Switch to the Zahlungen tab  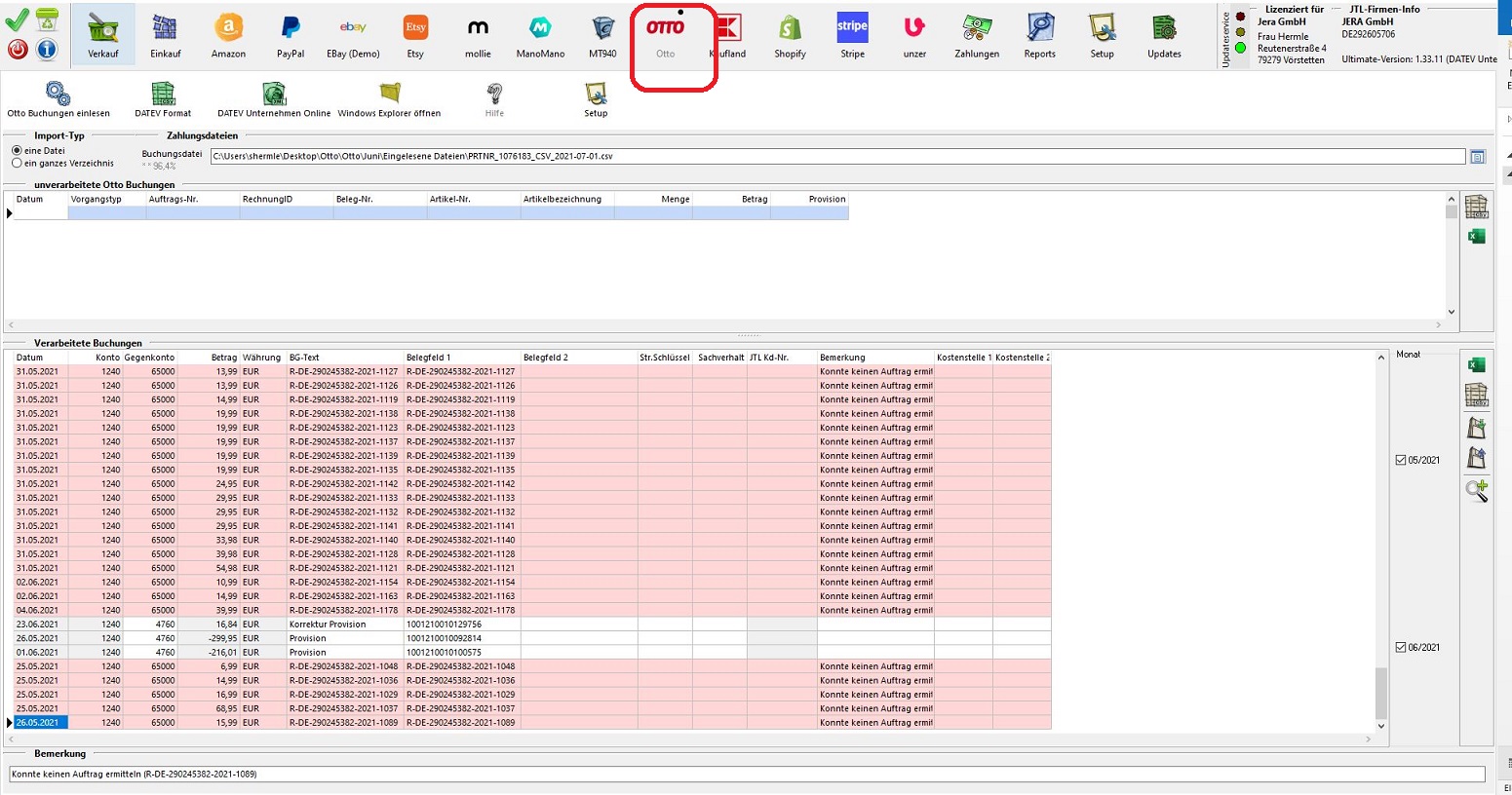coord(977,35)
